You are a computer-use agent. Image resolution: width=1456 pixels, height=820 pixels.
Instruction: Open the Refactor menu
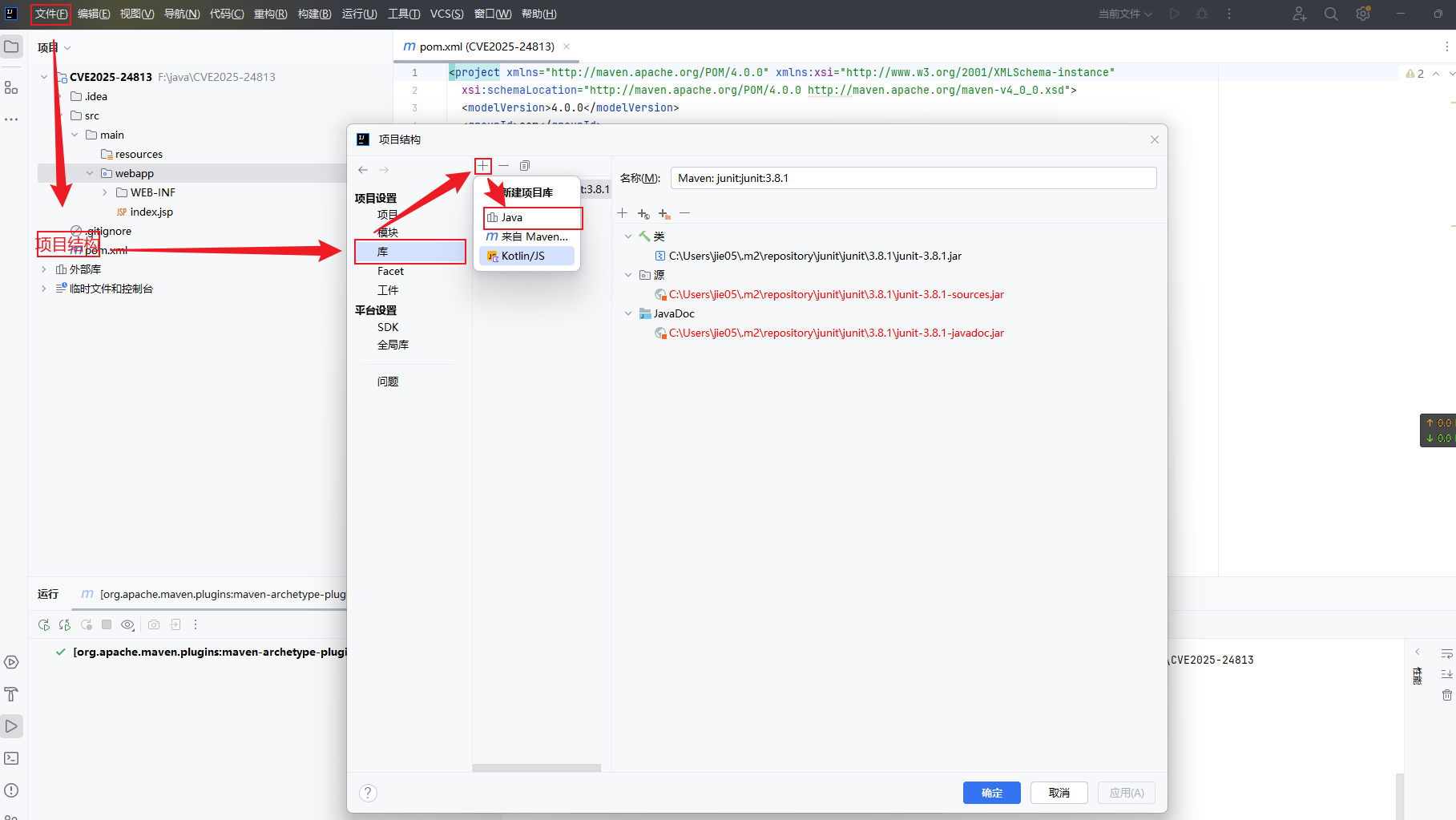click(270, 14)
